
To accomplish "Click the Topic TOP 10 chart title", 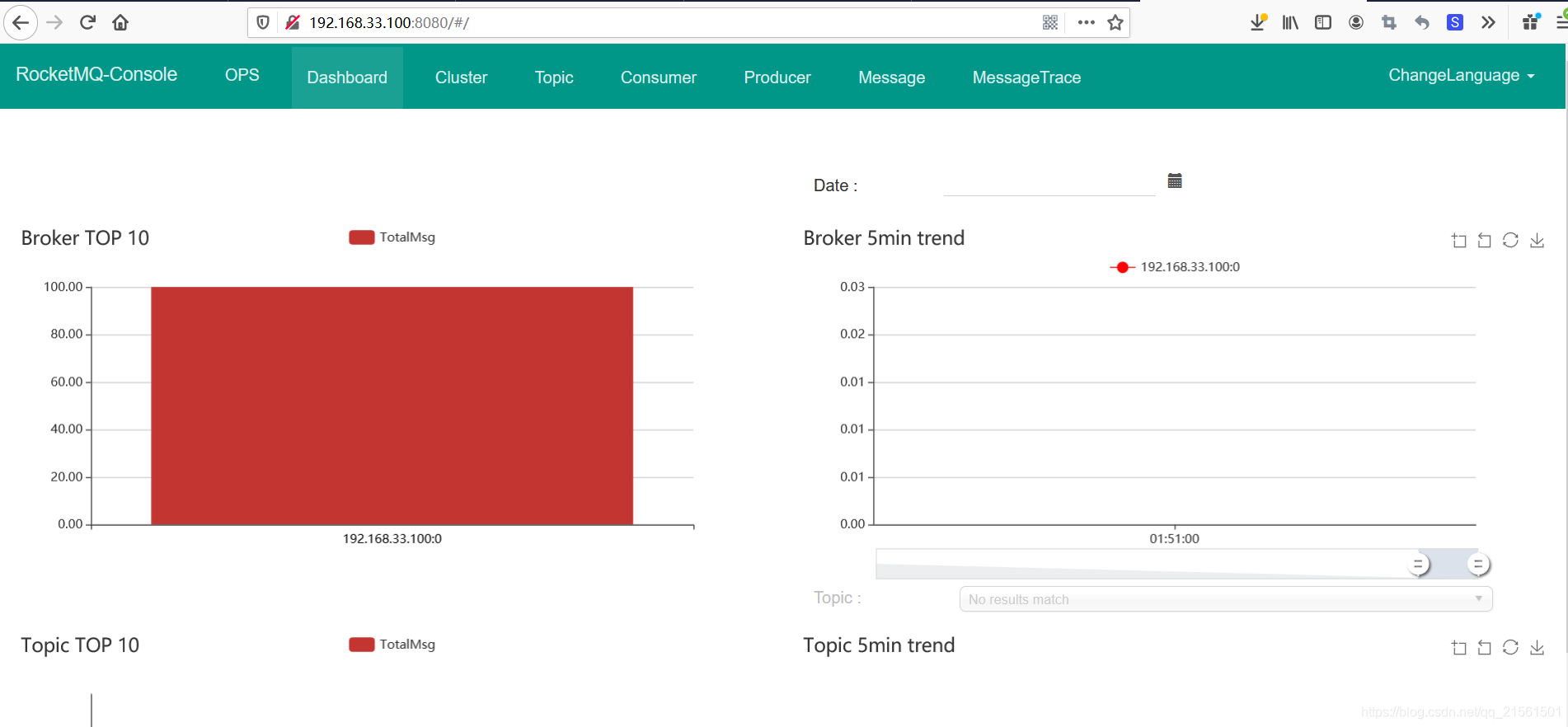I will [x=80, y=645].
